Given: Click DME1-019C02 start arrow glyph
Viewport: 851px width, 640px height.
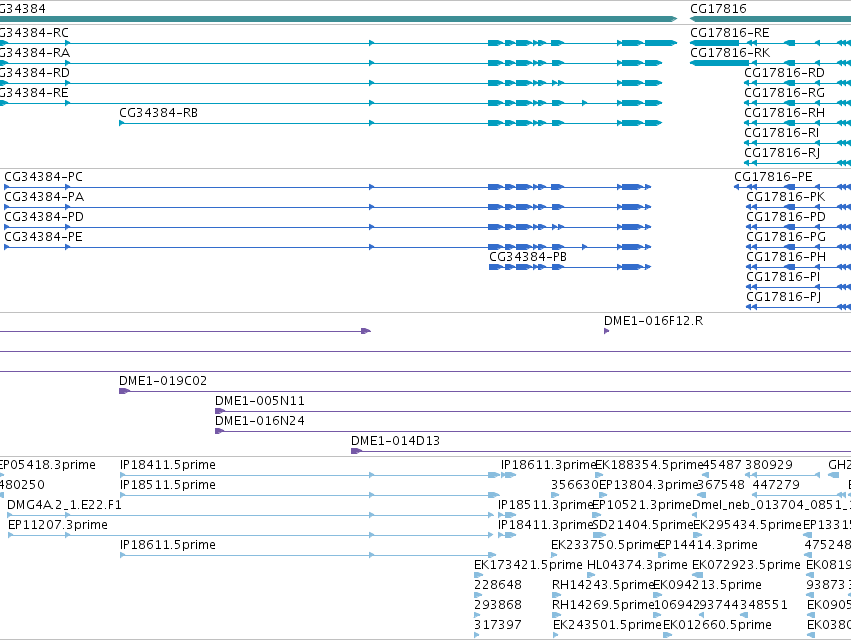Looking at the screenshot, I should pos(124,391).
